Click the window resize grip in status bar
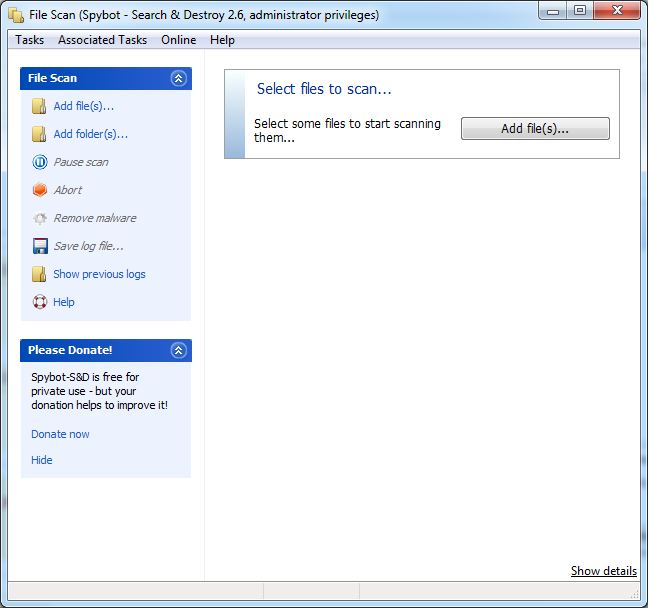 pyautogui.click(x=634, y=594)
